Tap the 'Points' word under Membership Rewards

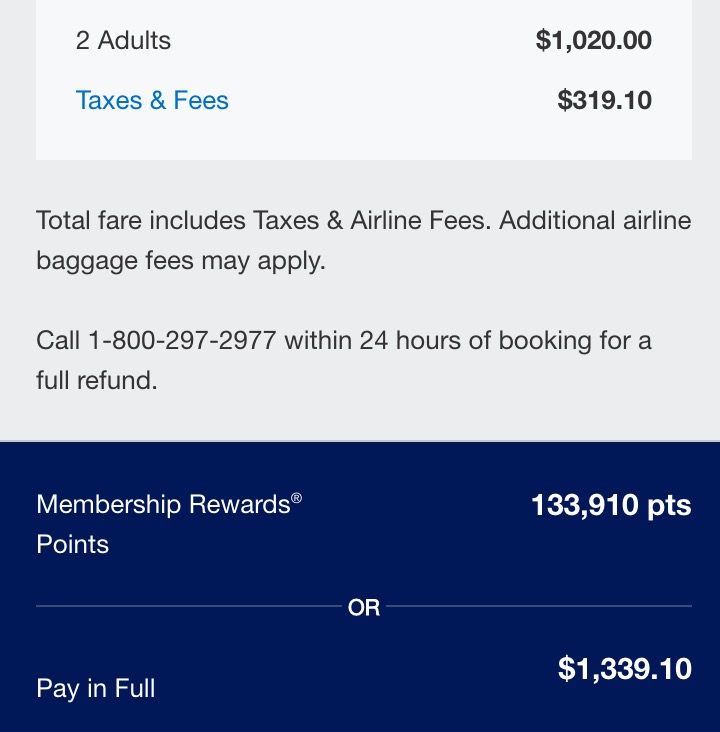tap(73, 545)
